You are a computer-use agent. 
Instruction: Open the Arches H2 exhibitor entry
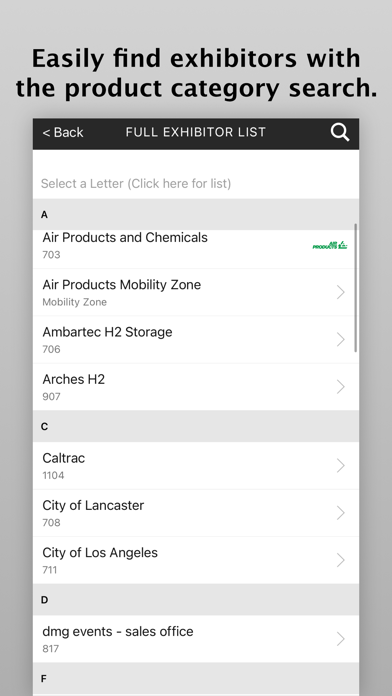(196, 387)
